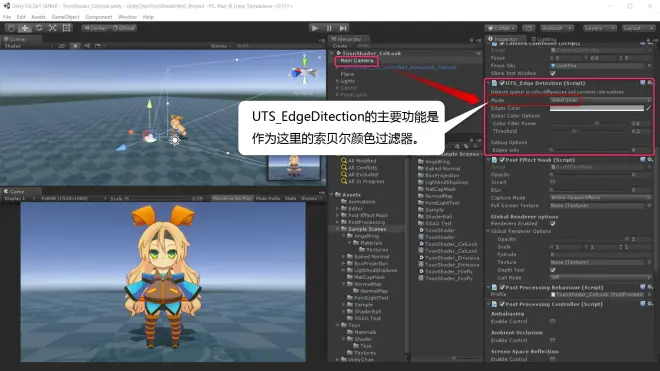Click the Step forward button
The image size is (660, 371).
[x=343, y=28]
